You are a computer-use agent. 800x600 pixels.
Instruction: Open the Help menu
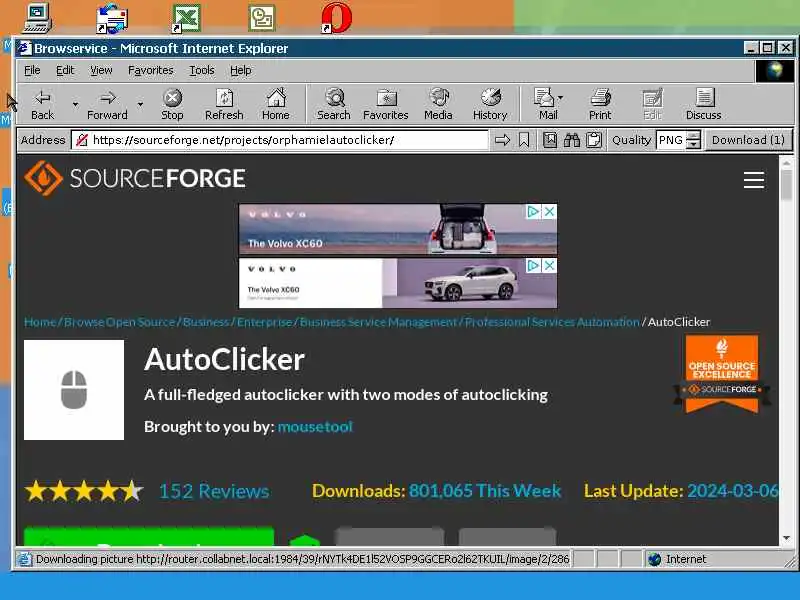240,70
